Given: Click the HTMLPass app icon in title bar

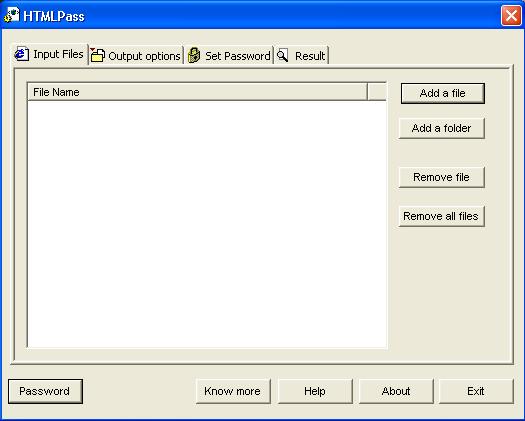Looking at the screenshot, I should pyautogui.click(x=12, y=15).
